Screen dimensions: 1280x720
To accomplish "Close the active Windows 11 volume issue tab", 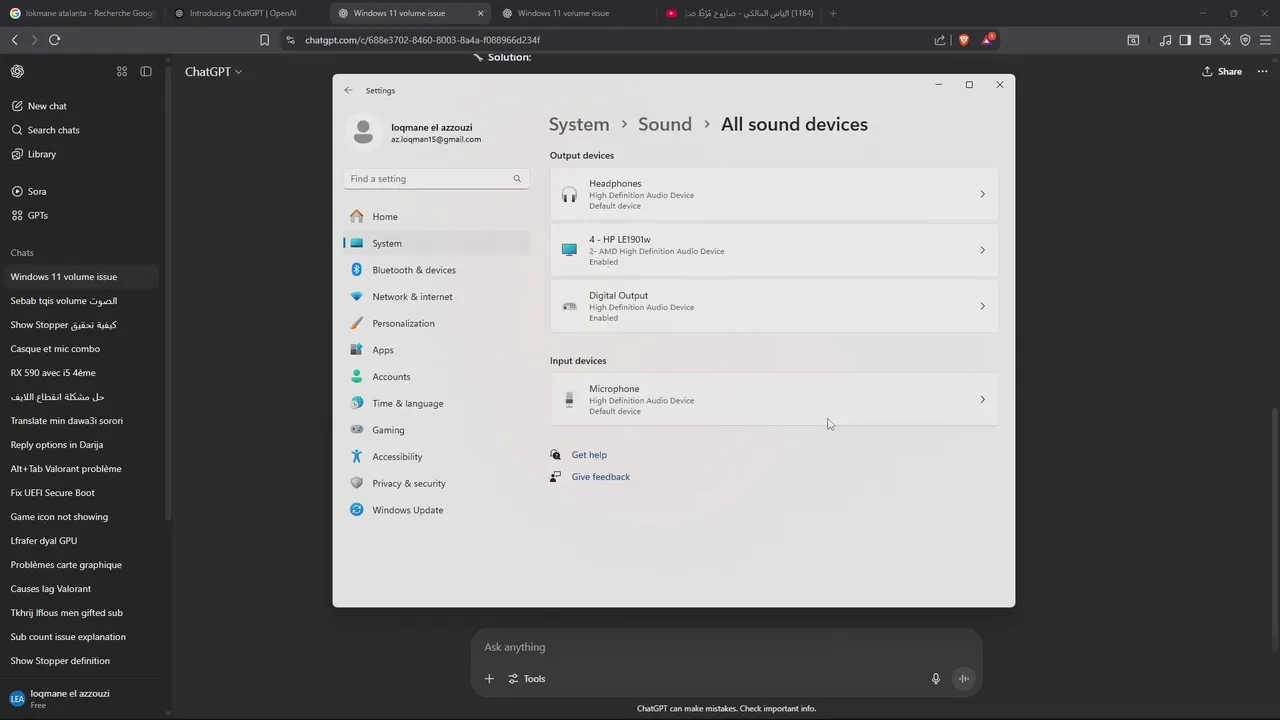I will tap(480, 14).
